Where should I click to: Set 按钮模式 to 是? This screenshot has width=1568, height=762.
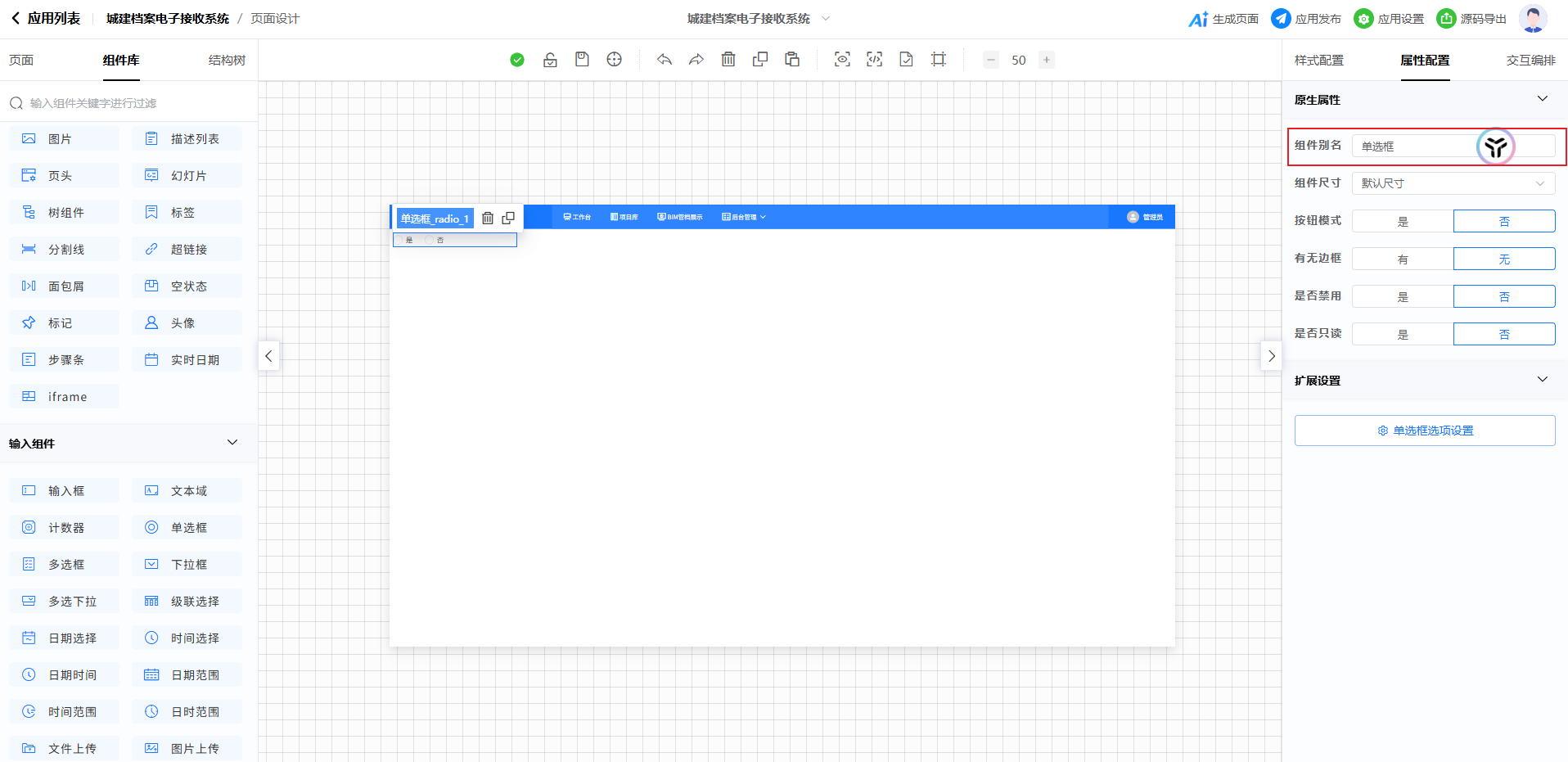click(1403, 222)
